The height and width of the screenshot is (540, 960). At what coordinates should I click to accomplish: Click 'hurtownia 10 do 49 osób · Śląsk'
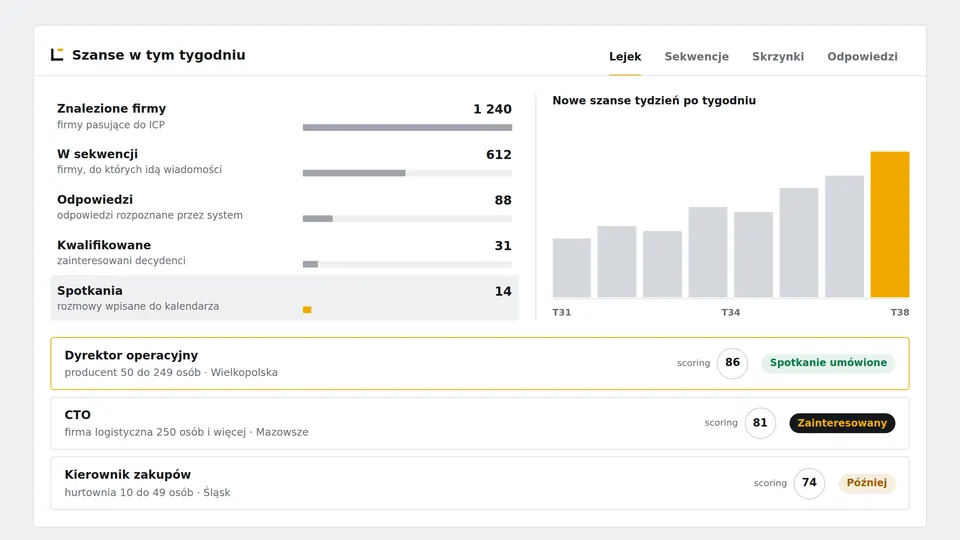click(x=147, y=492)
